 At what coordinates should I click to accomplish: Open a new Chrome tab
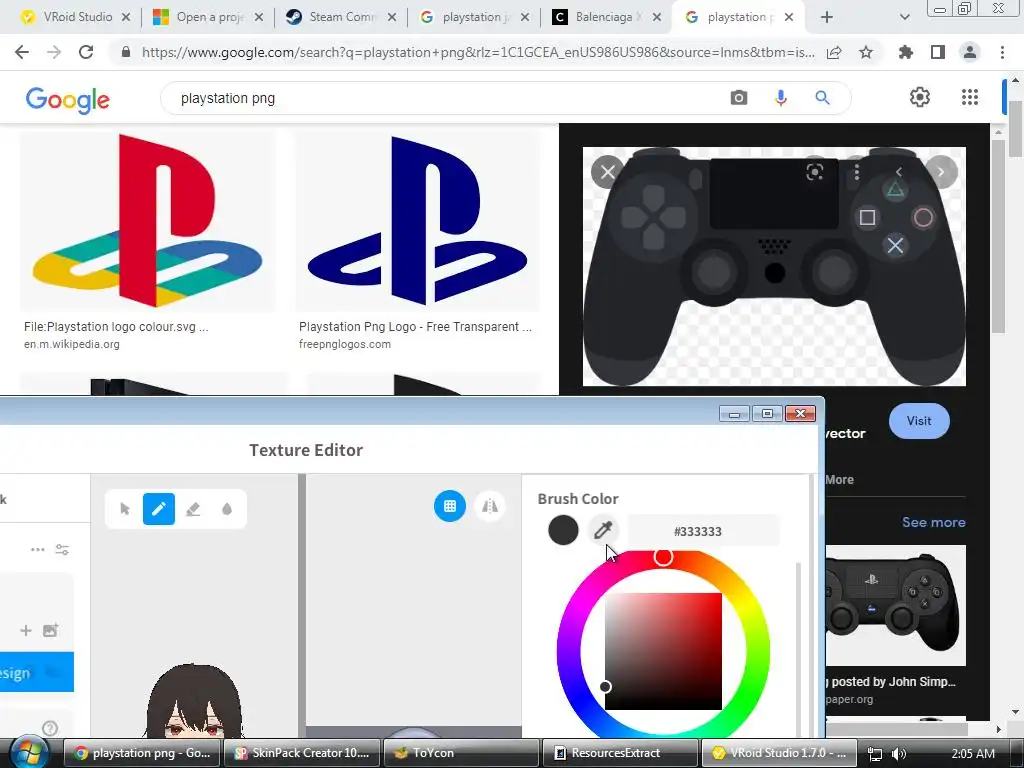click(x=827, y=17)
